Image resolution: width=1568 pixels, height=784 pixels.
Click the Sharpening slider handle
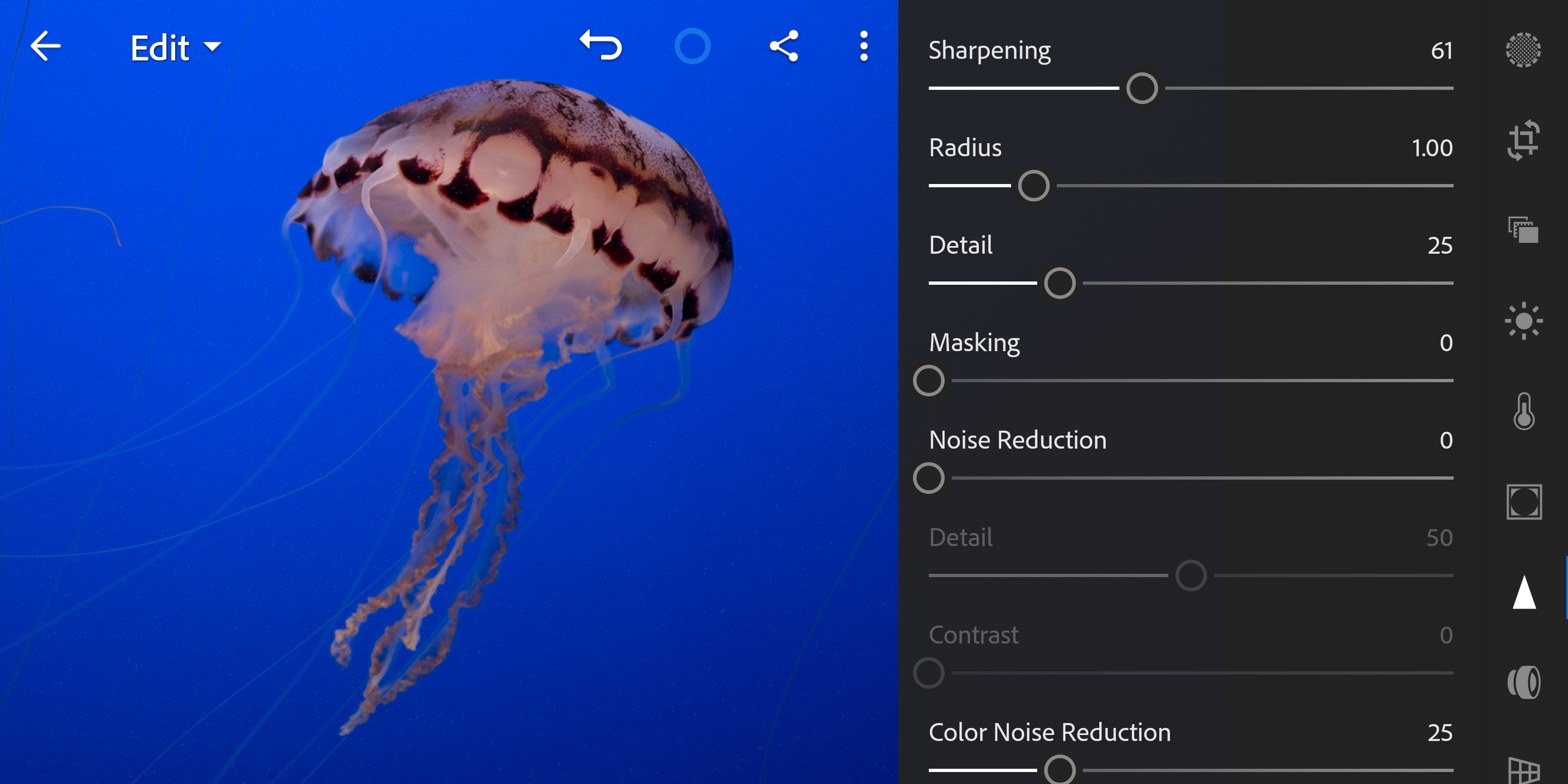pos(1142,89)
